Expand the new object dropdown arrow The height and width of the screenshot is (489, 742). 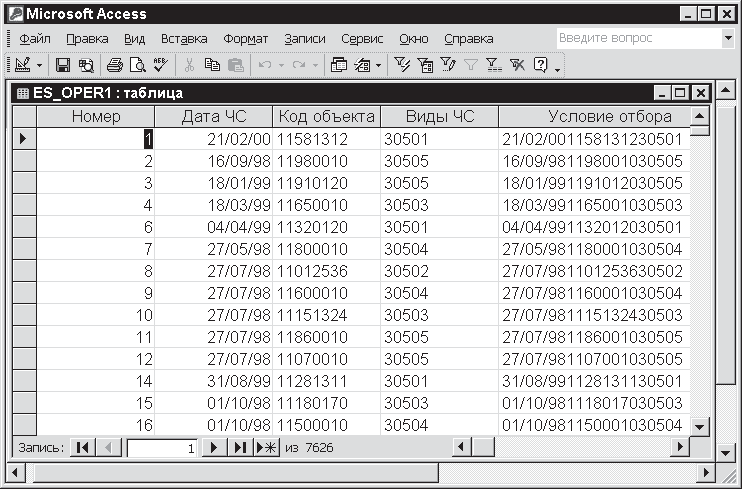pyautogui.click(x=378, y=65)
